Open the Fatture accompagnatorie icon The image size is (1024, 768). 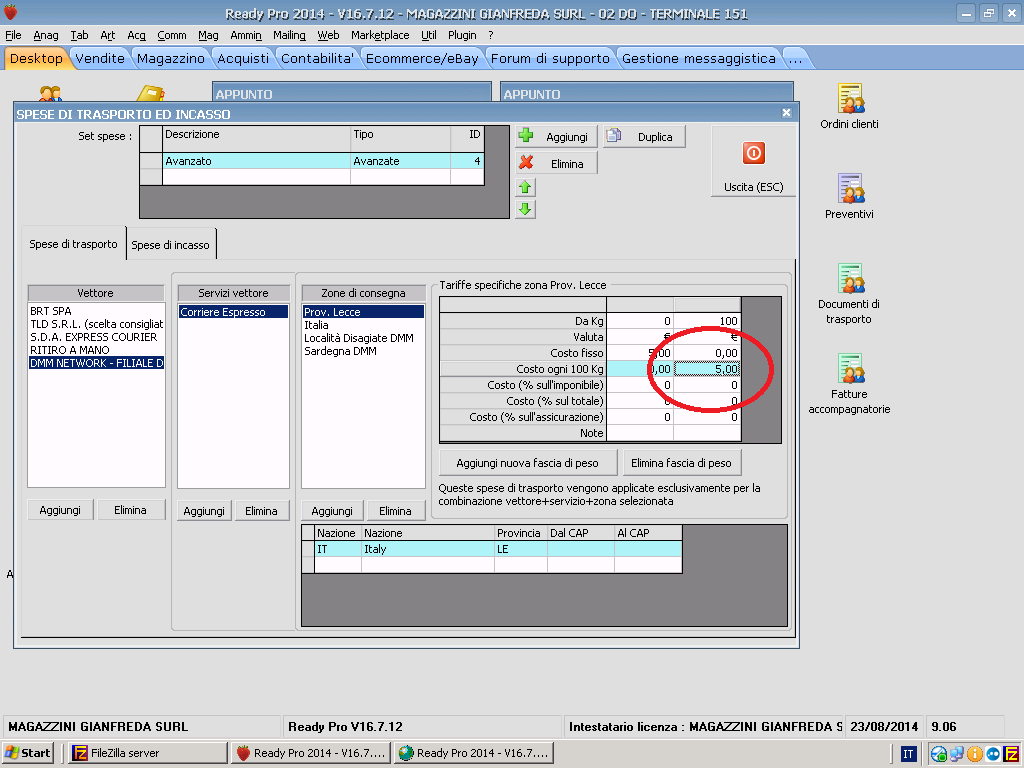click(x=849, y=384)
